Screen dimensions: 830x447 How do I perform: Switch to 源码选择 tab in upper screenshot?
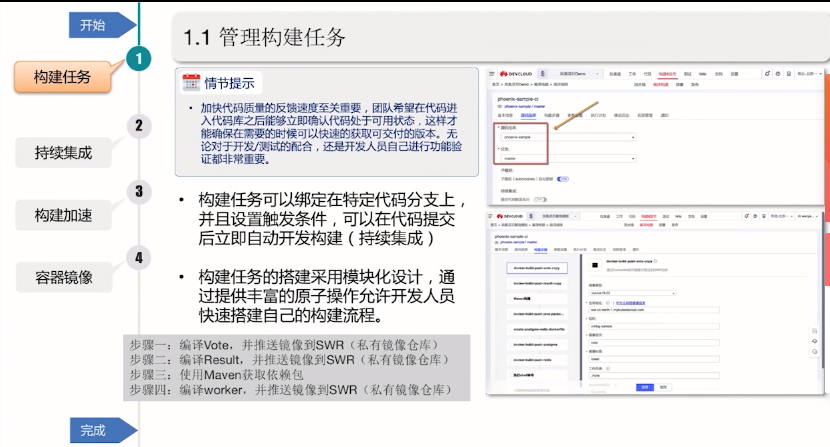(528, 115)
